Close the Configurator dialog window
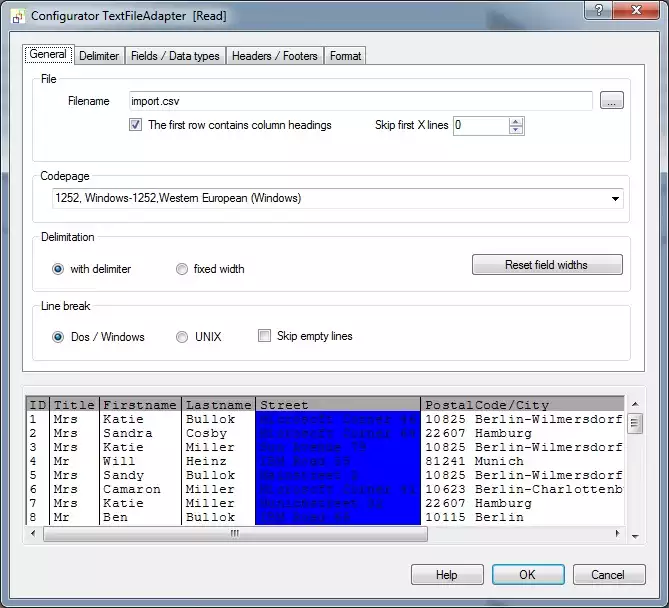The width and height of the screenshot is (669, 608). pos(637,11)
